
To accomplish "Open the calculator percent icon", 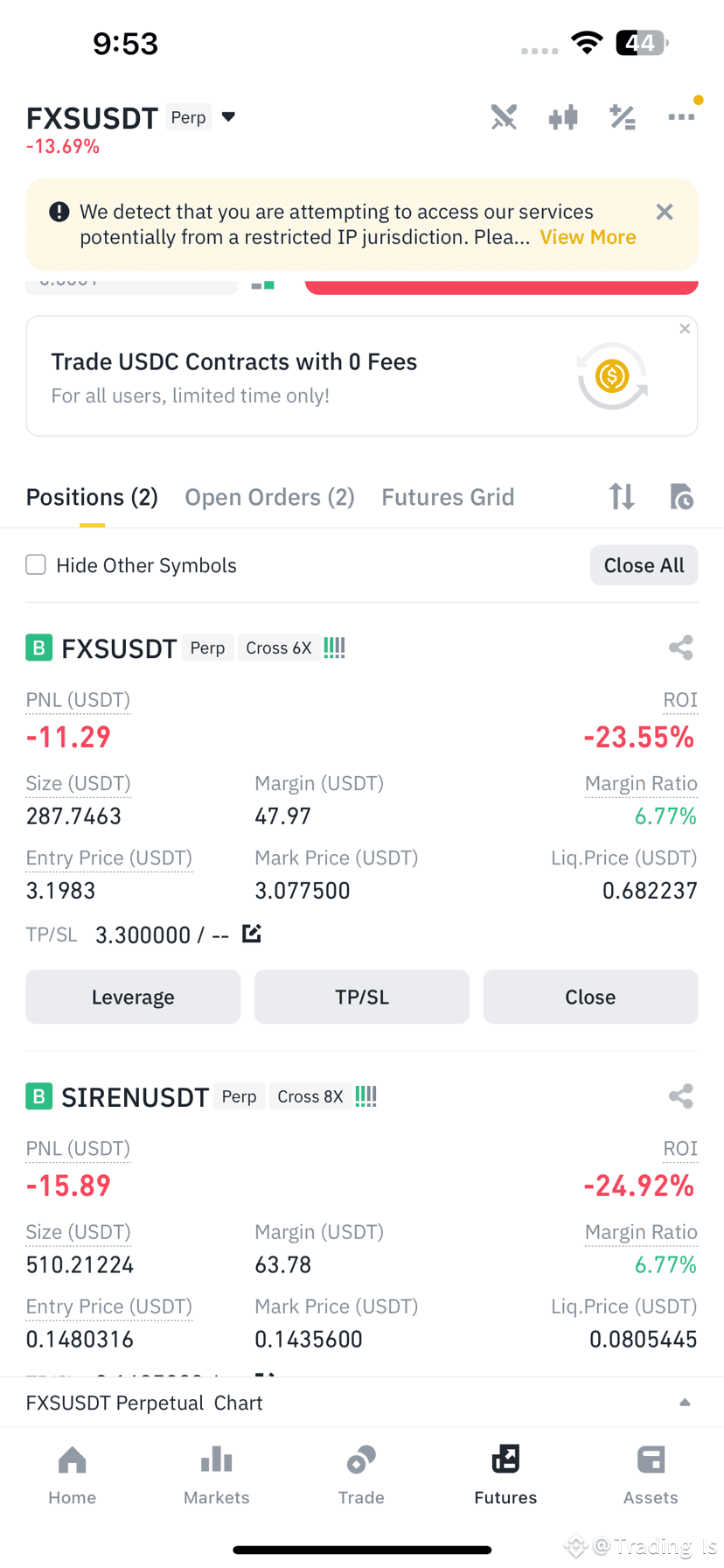I will coord(623,117).
